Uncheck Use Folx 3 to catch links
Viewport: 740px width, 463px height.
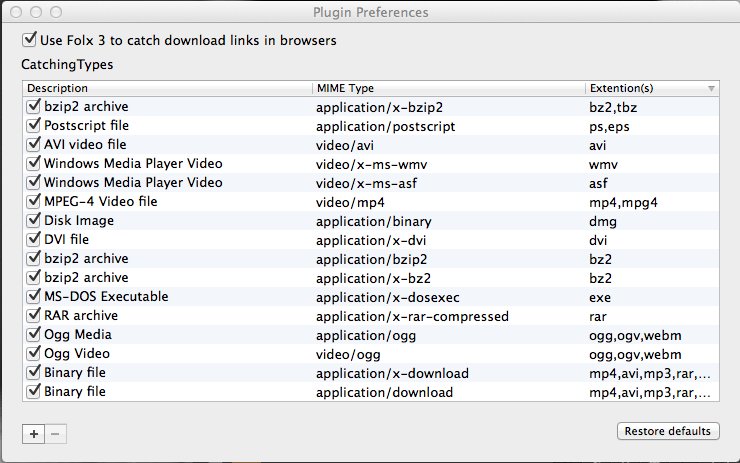(29, 41)
